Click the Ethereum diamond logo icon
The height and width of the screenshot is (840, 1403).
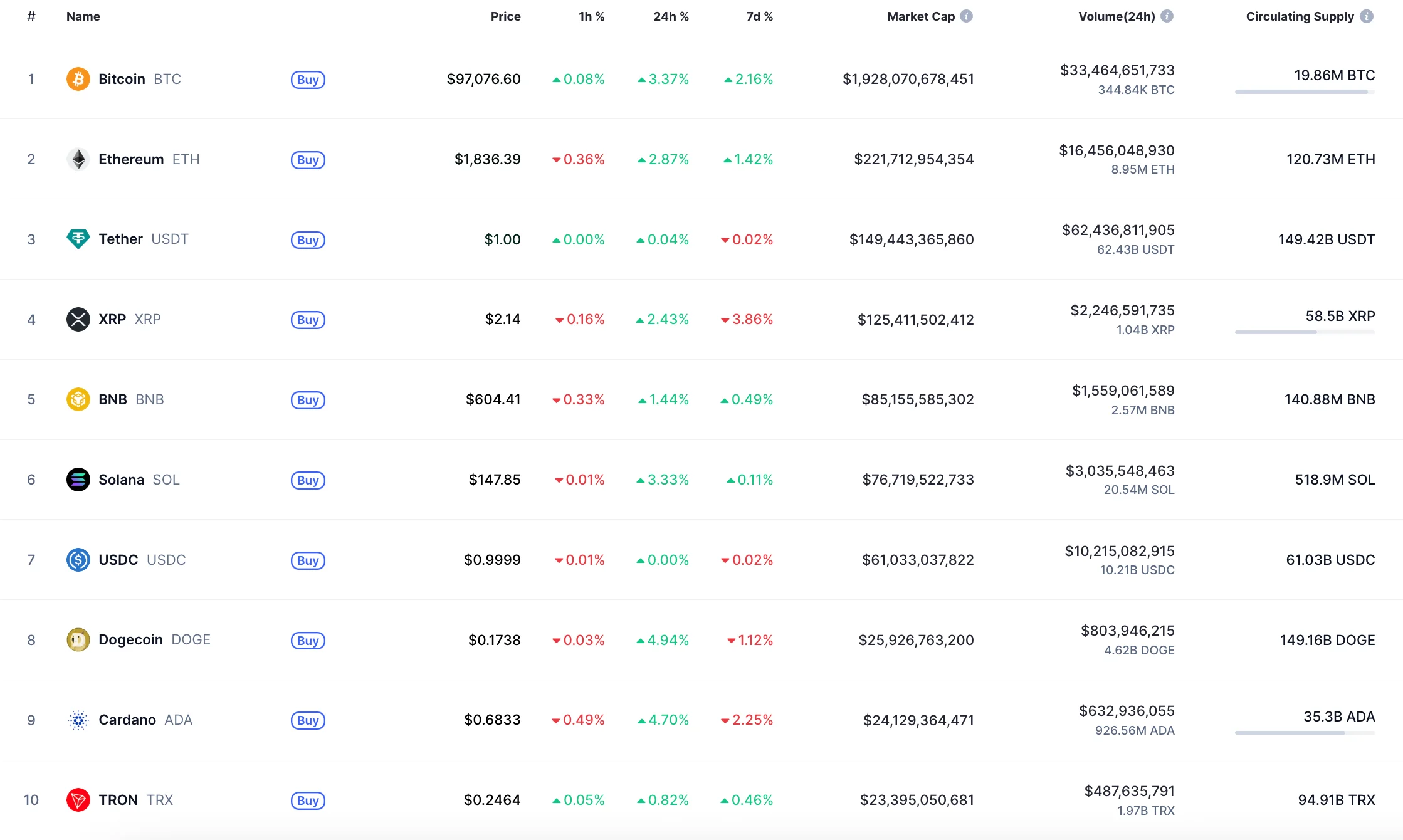click(x=78, y=159)
